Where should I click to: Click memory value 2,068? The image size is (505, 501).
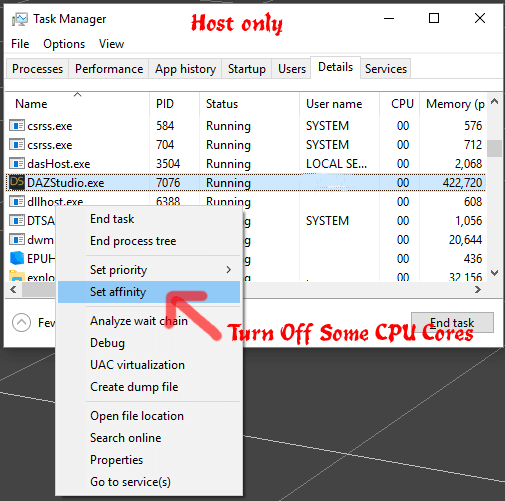tap(468, 164)
